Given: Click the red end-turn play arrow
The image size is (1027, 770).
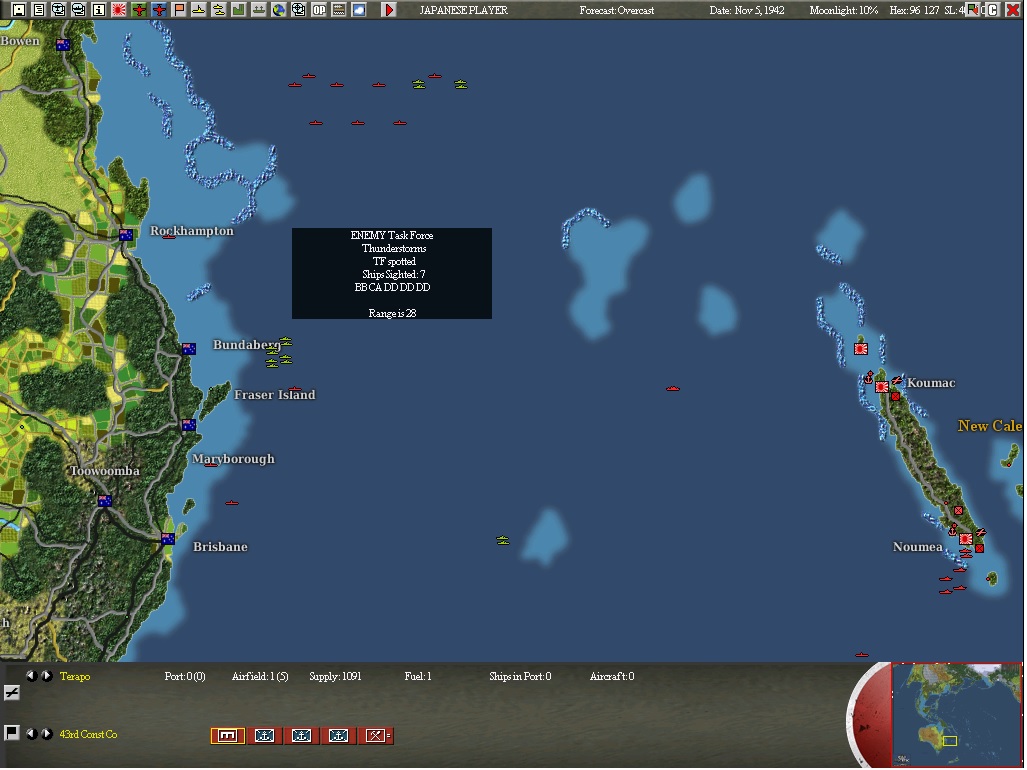Looking at the screenshot, I should tap(389, 10).
